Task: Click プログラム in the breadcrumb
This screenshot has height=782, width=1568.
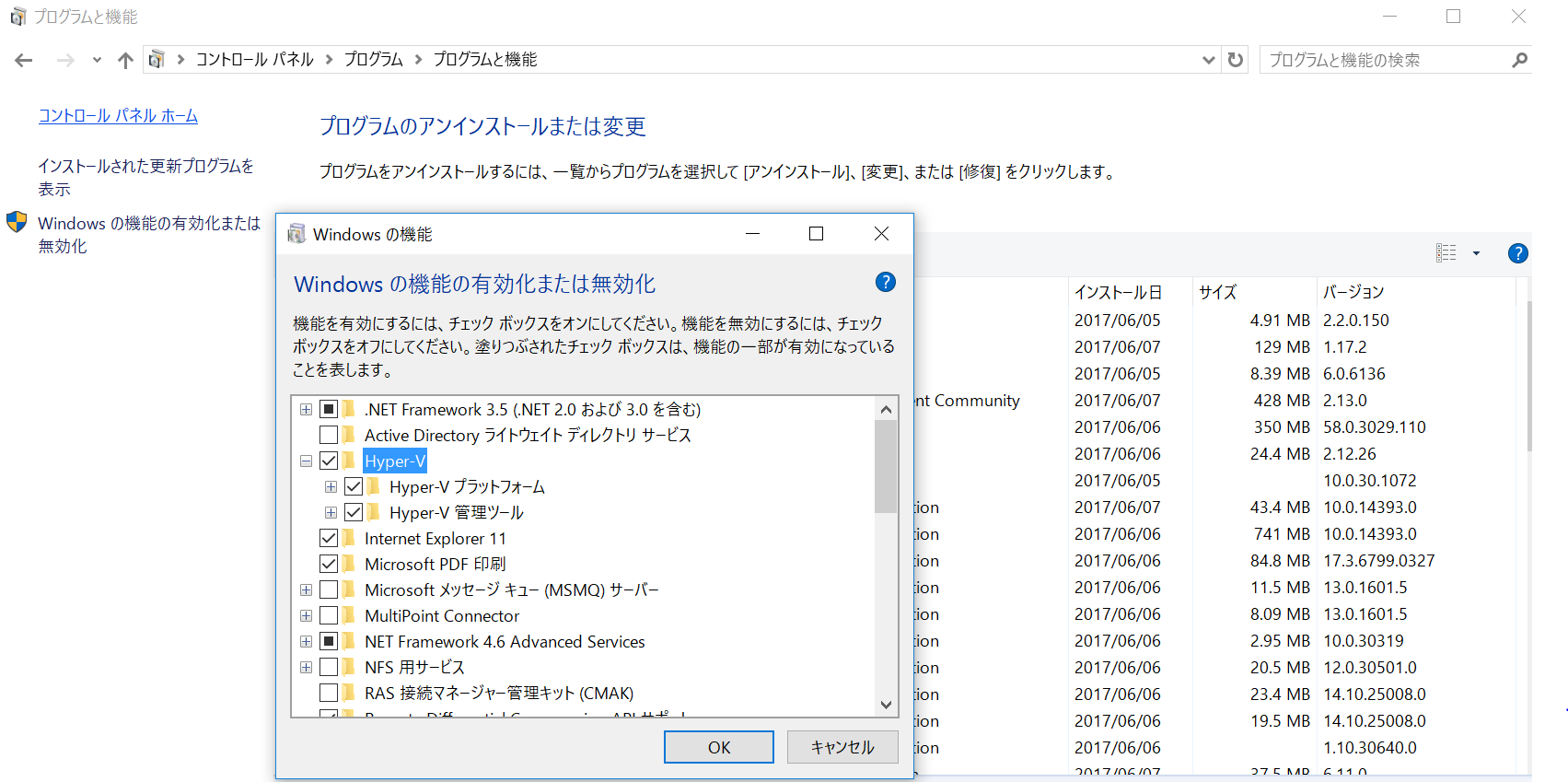Action: [374, 60]
